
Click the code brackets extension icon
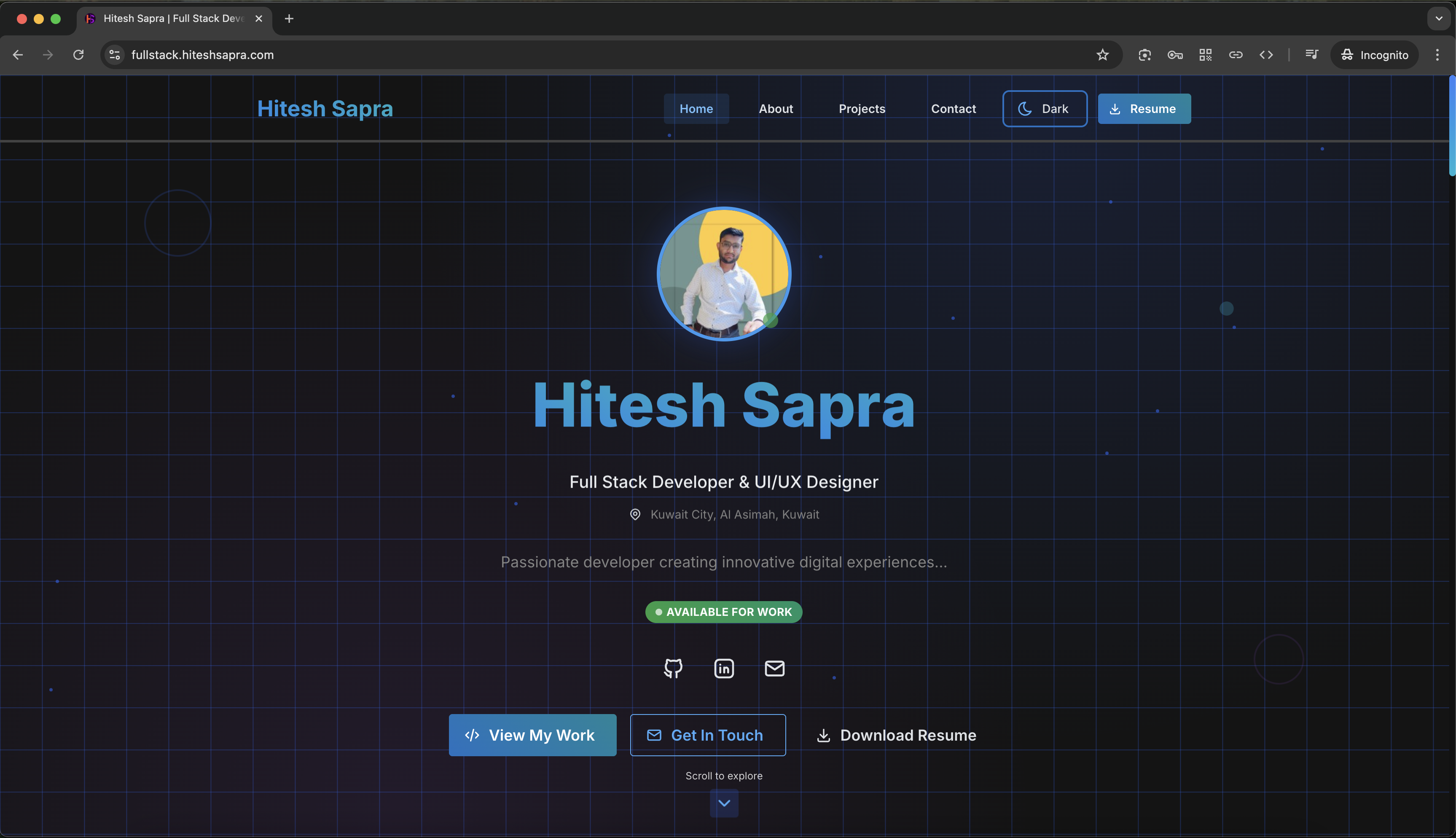click(1266, 55)
